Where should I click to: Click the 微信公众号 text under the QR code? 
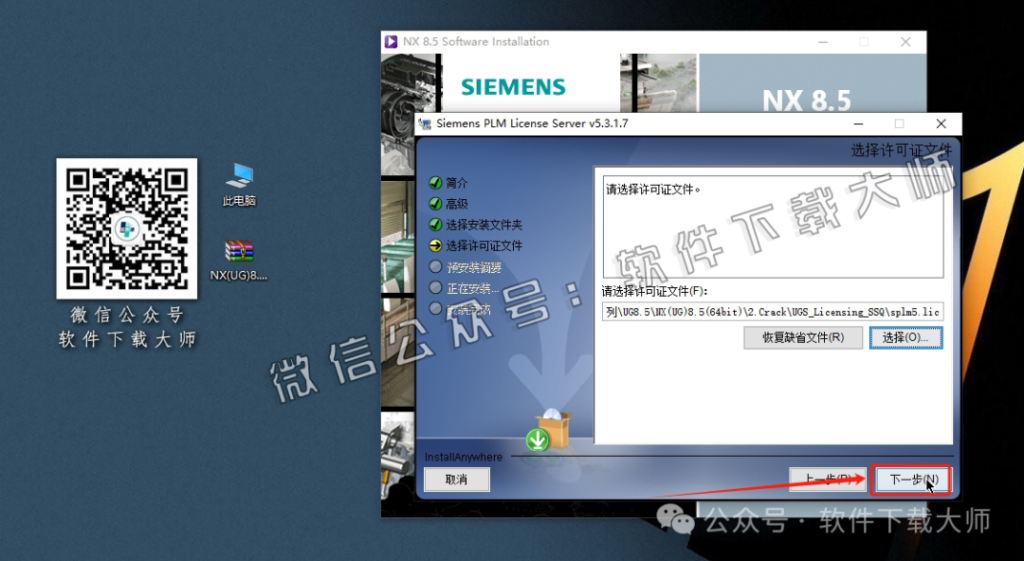[127, 315]
